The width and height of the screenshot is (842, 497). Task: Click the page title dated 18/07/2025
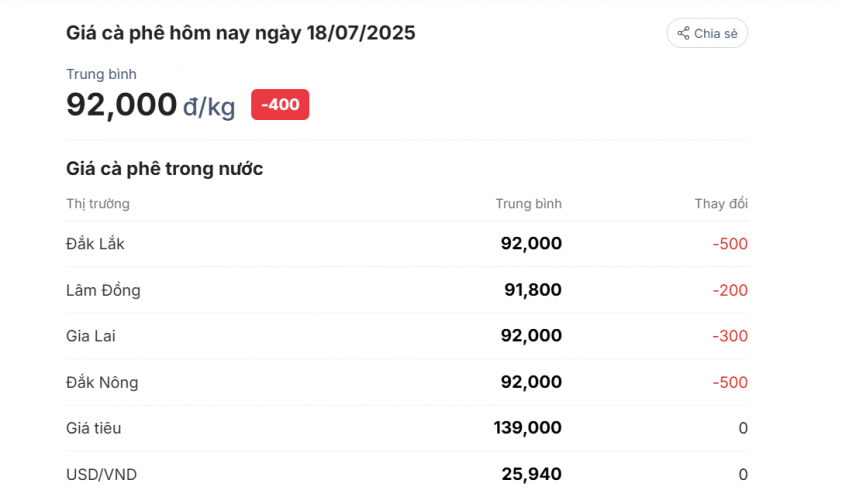tap(241, 33)
